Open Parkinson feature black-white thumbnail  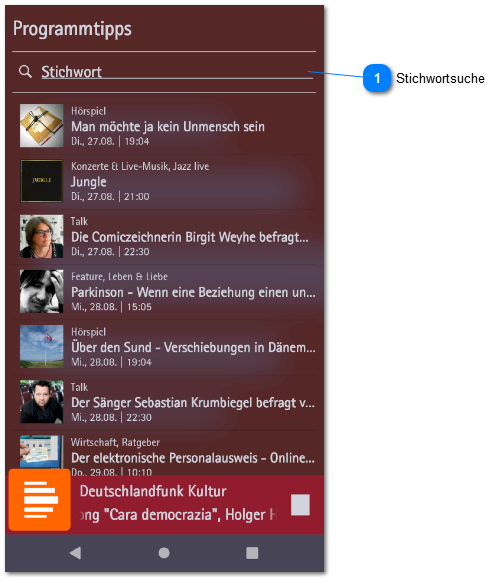[x=42, y=291]
